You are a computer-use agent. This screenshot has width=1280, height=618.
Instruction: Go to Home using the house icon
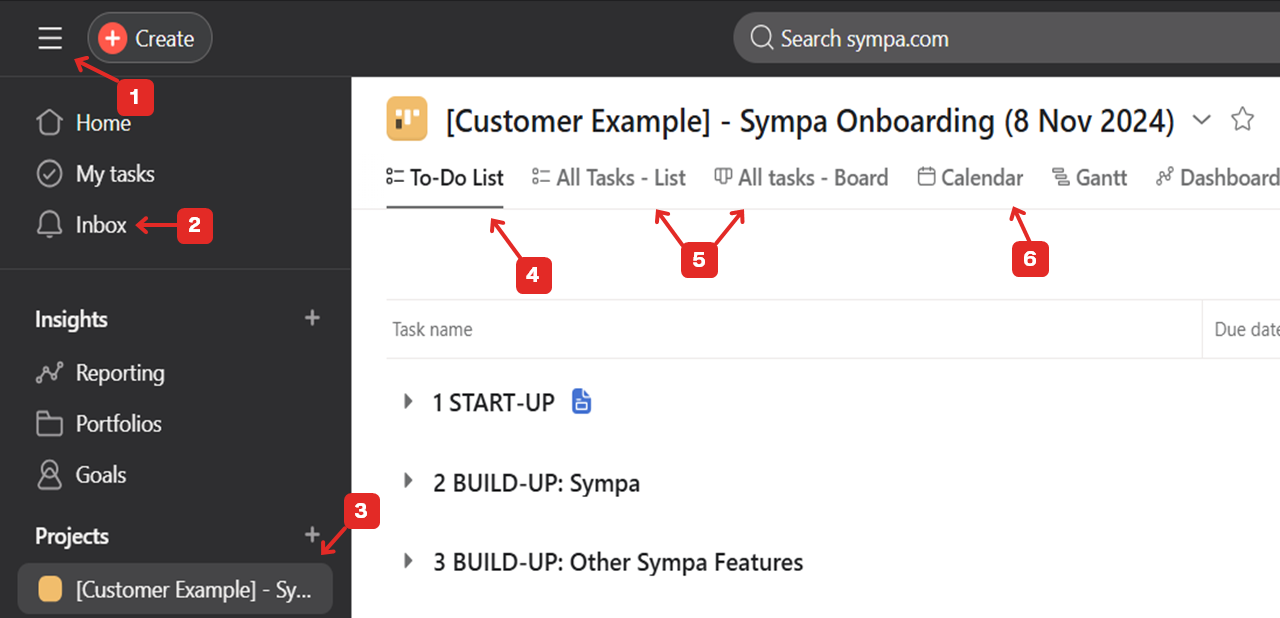coord(48,122)
